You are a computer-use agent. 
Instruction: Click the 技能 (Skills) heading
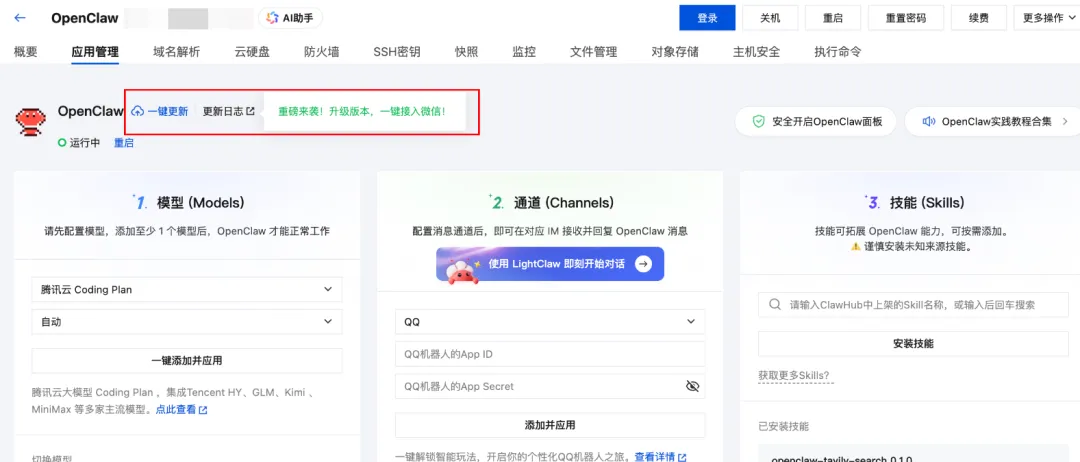(927, 202)
